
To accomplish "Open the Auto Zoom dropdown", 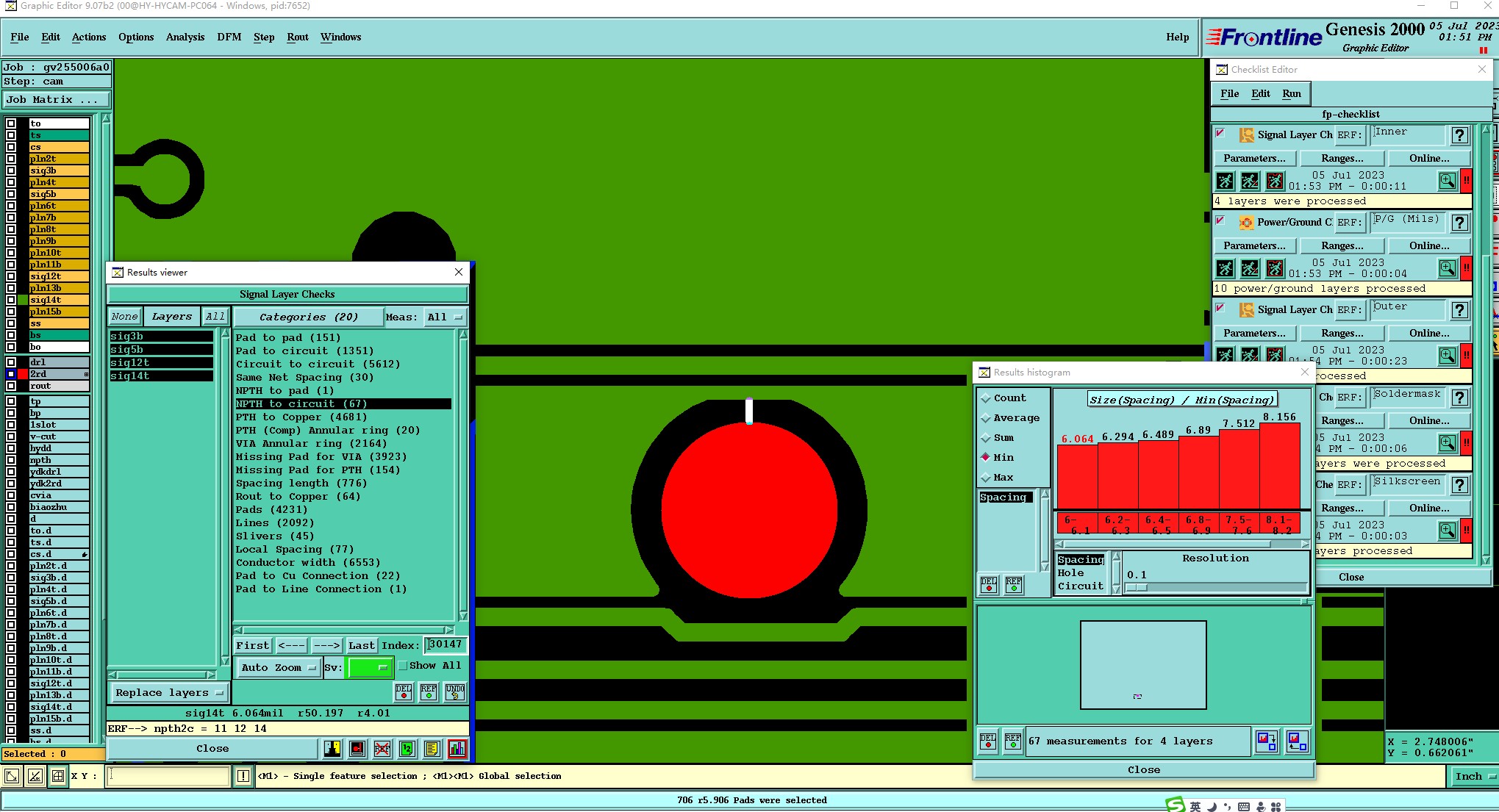I will tap(279, 668).
